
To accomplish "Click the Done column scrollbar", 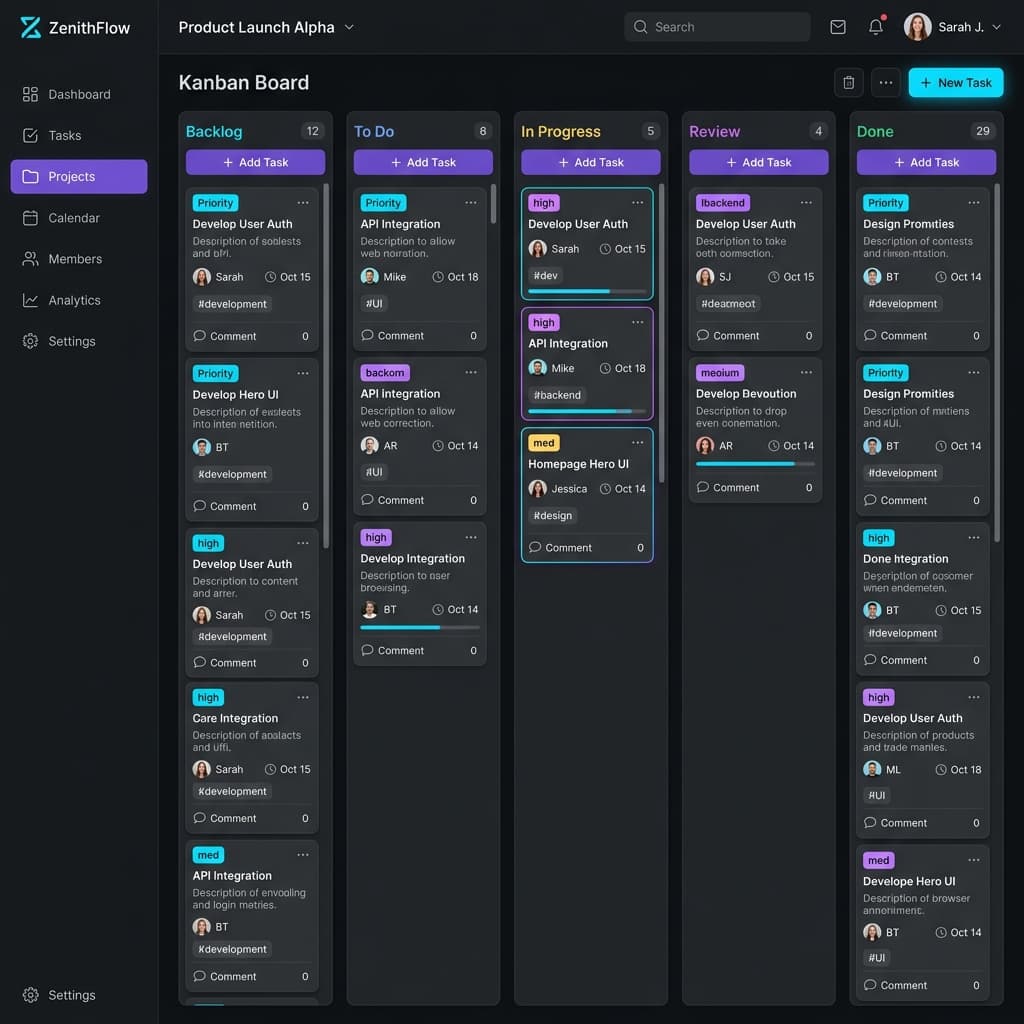I will click(997, 362).
